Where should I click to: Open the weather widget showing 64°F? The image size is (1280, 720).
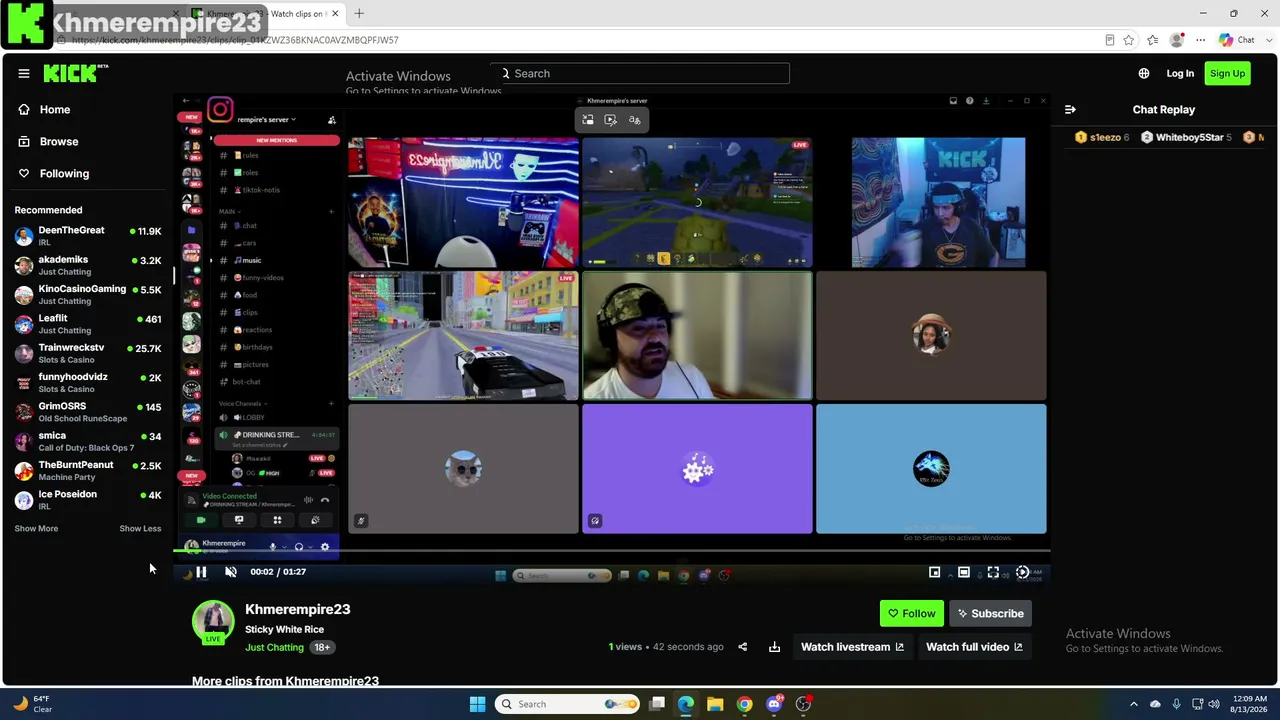(32, 704)
